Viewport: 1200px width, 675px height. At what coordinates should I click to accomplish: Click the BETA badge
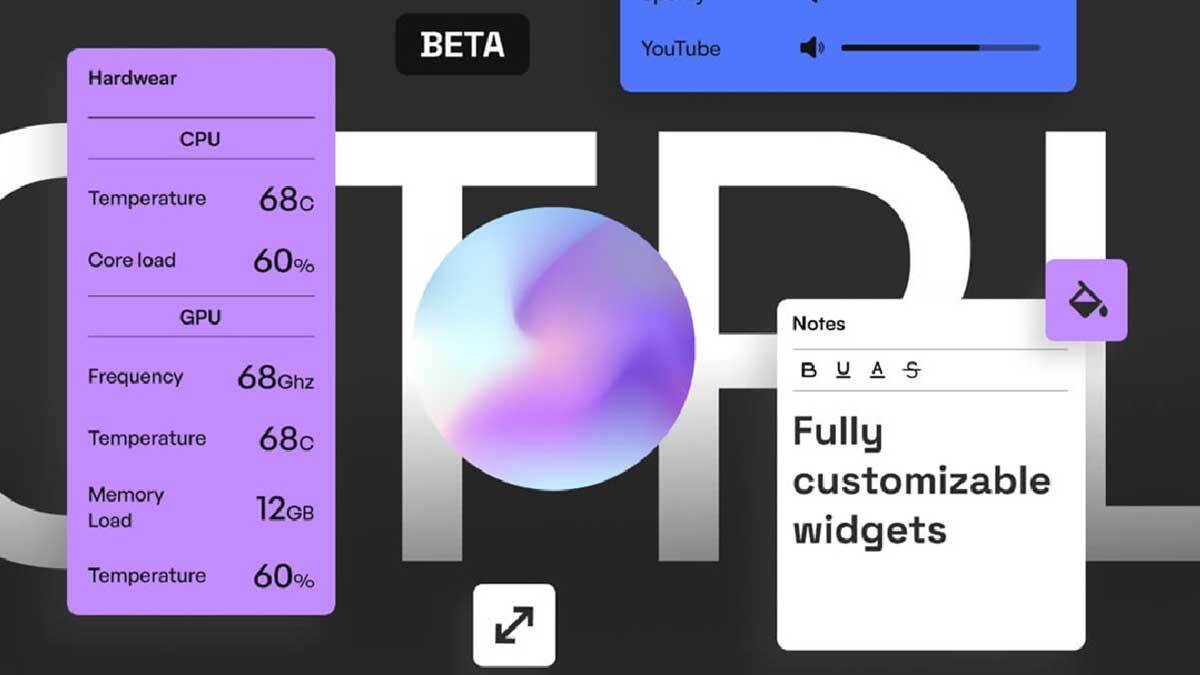pyautogui.click(x=462, y=45)
